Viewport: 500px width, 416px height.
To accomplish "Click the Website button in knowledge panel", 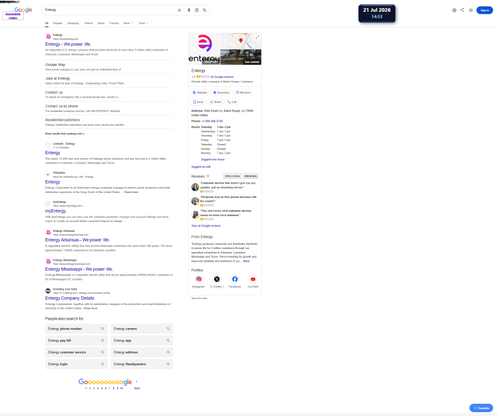I will tap(200, 92).
